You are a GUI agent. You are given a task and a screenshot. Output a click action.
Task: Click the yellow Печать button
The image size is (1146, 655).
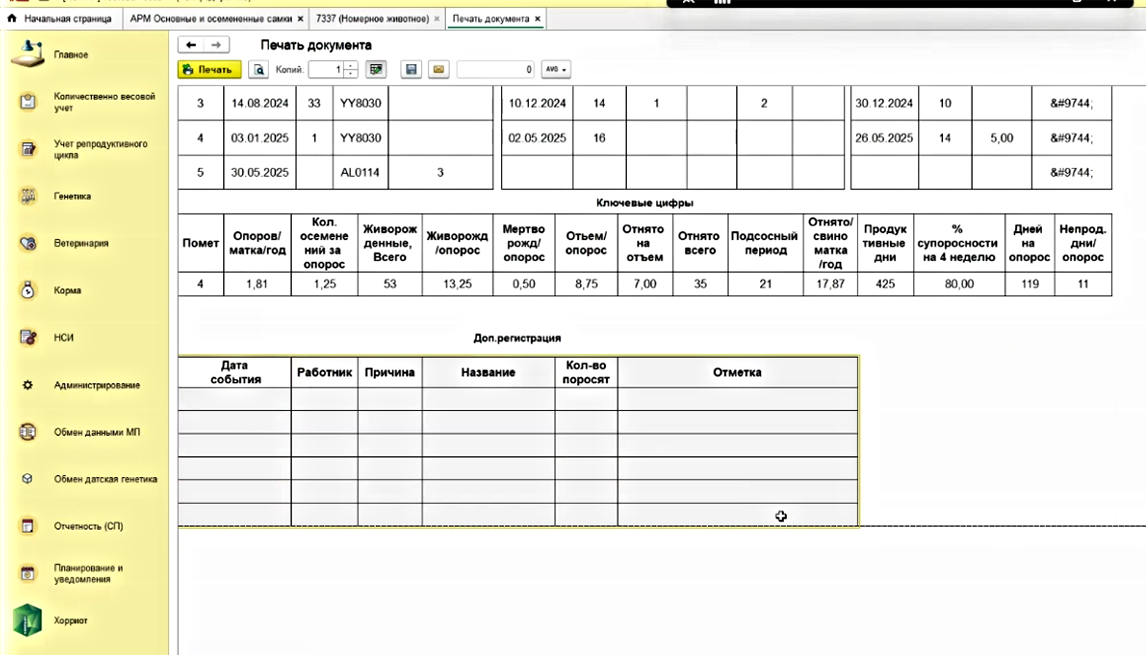coord(208,70)
